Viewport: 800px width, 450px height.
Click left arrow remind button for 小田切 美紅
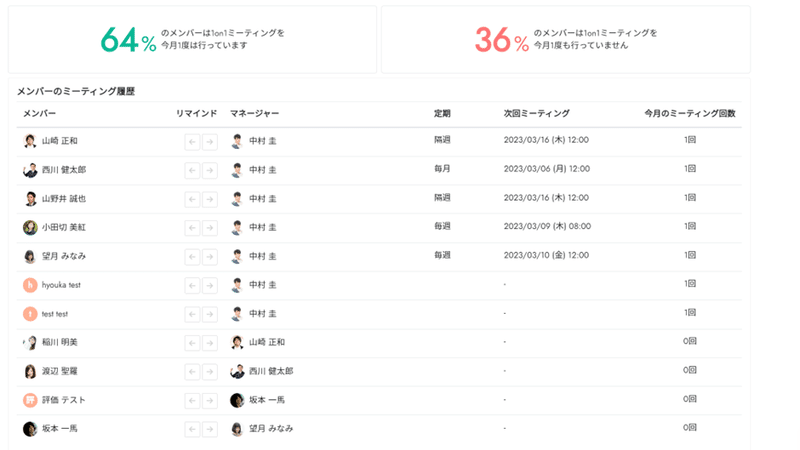pos(192,228)
